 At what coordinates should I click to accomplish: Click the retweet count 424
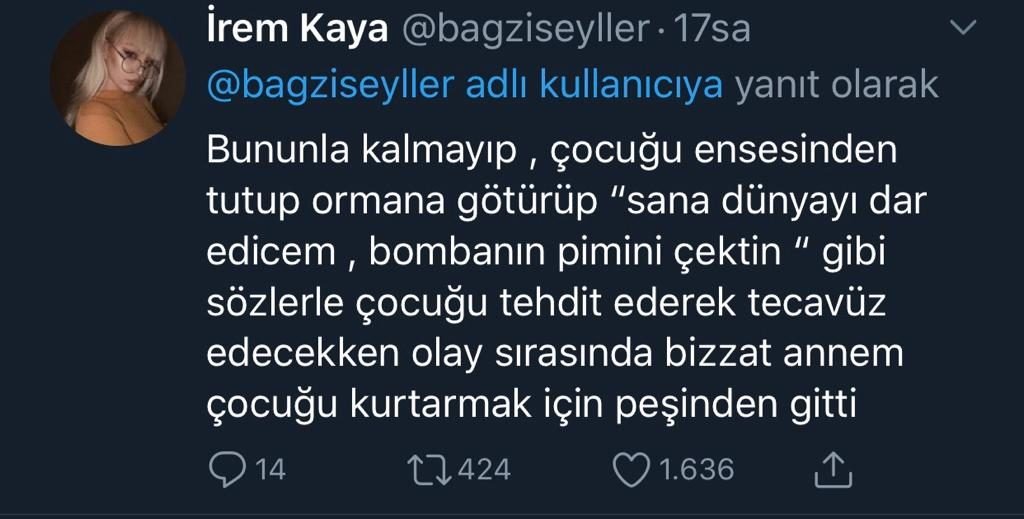485,469
